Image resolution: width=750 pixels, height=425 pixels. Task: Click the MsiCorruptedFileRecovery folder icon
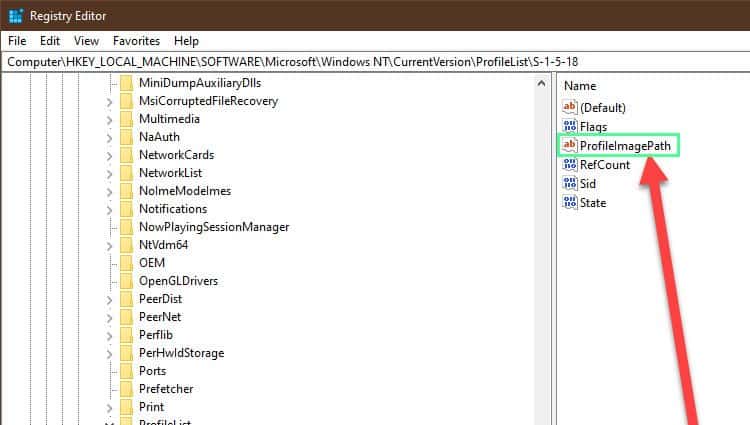127,101
